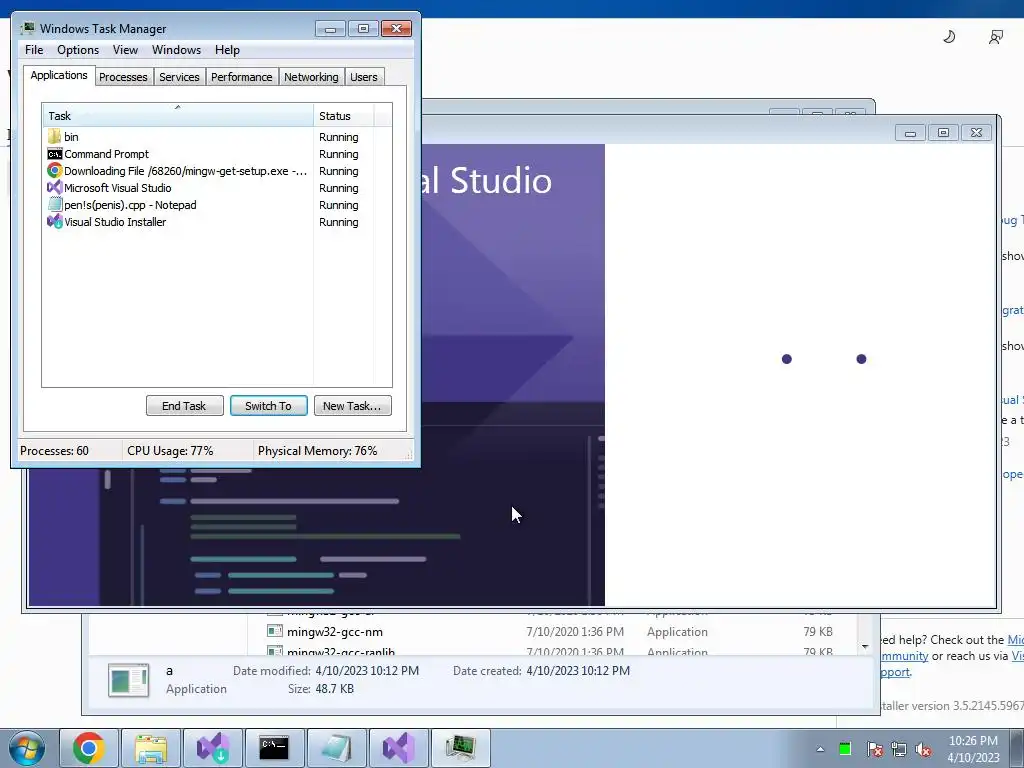Click the mingw32-gcc-nm application file icon
Viewport: 1024px width, 768px height.
275,631
